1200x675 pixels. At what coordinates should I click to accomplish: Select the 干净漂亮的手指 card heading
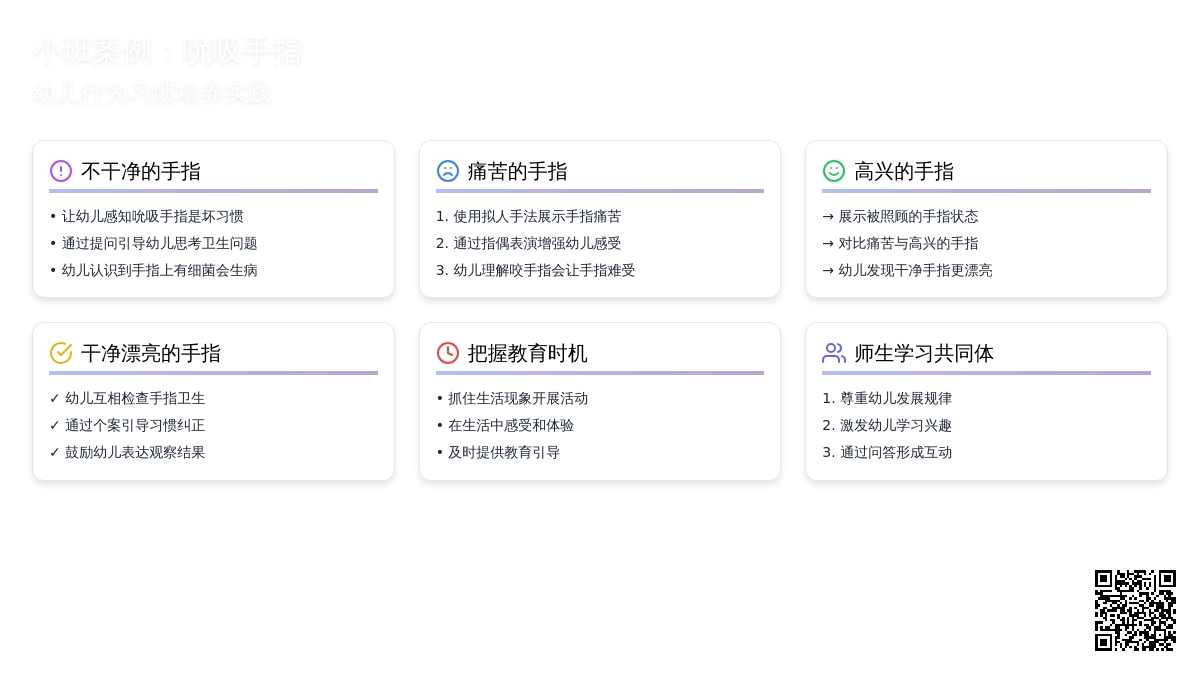point(151,354)
